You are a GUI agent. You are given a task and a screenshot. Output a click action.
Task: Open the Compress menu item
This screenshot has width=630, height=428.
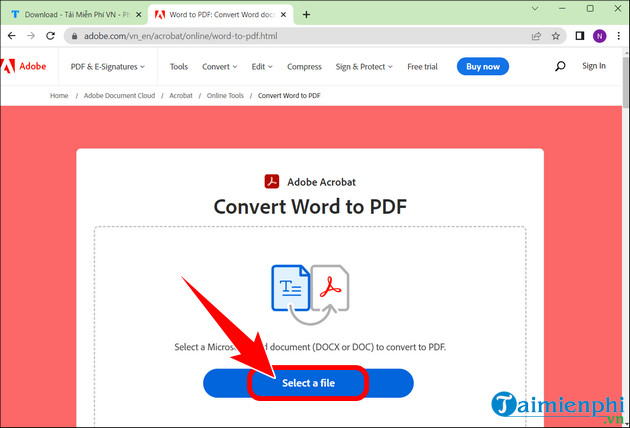click(x=304, y=67)
